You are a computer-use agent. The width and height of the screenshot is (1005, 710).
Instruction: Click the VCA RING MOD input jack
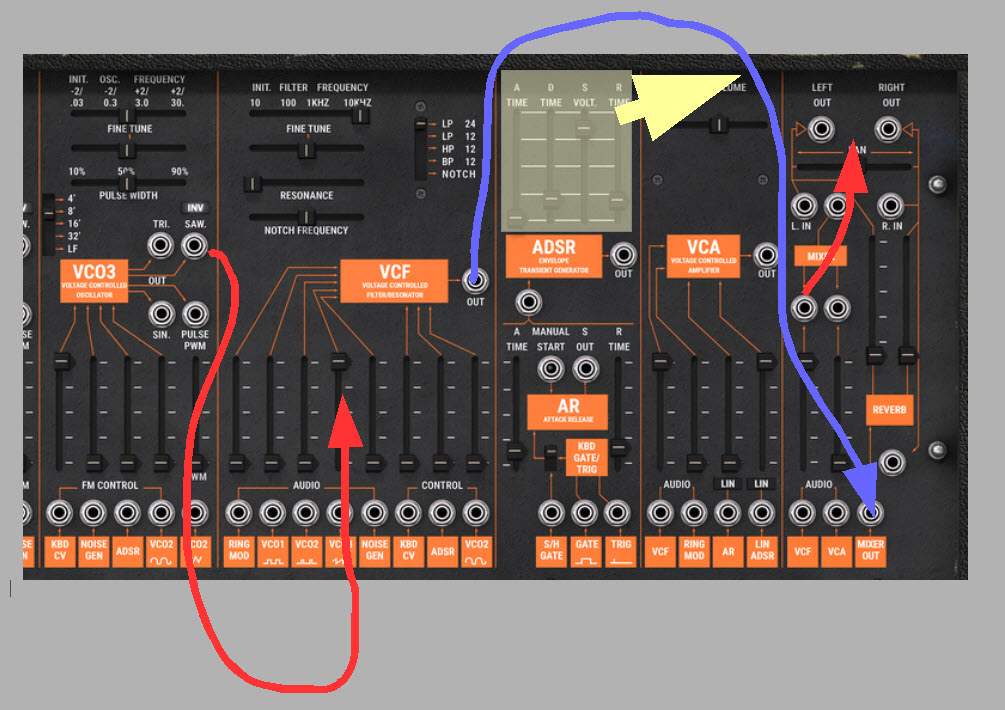point(694,513)
